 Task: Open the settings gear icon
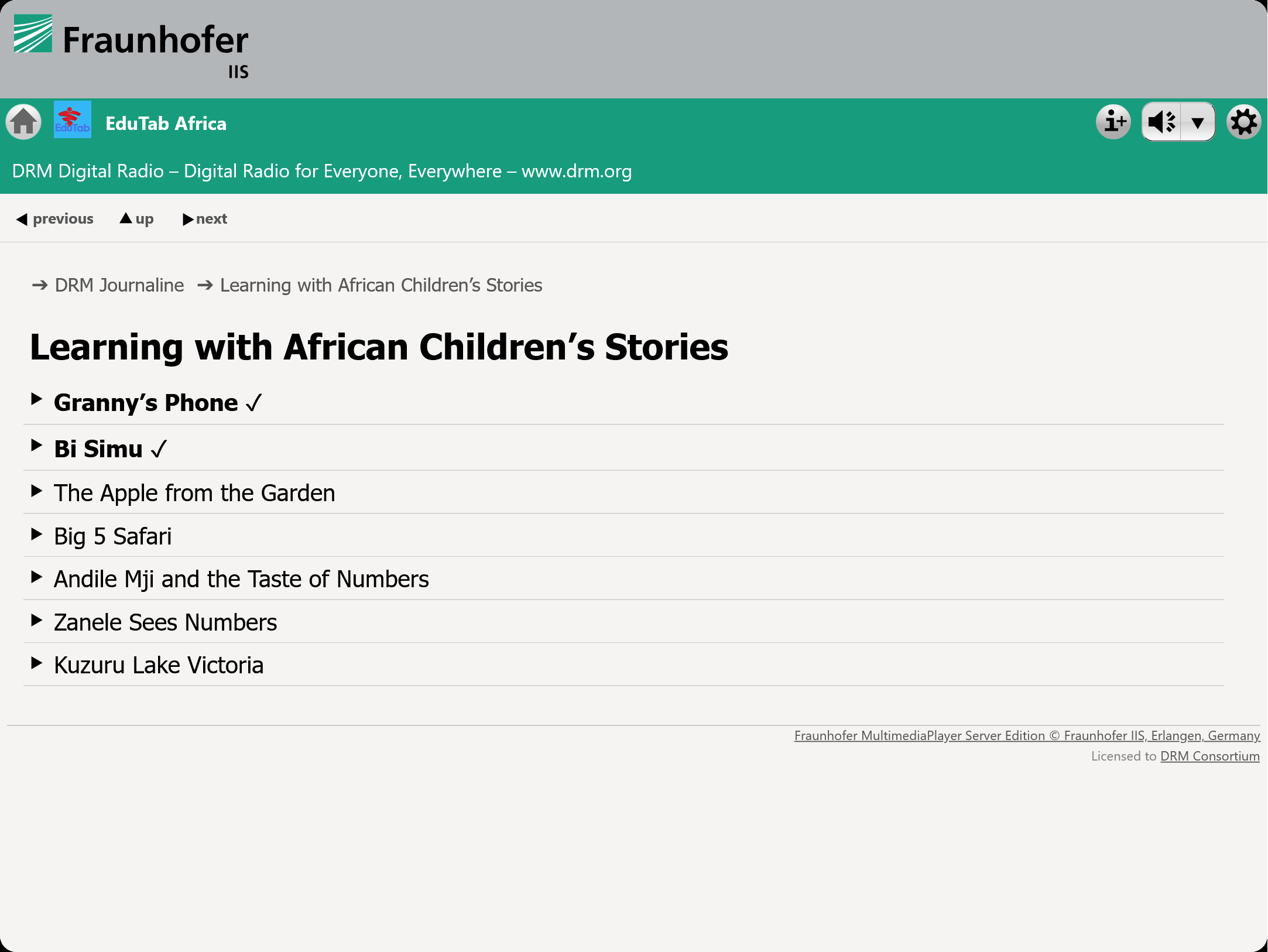pos(1243,122)
